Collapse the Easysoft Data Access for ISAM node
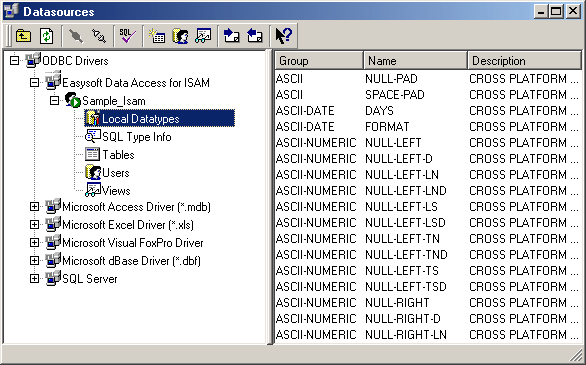 pyautogui.click(x=34, y=83)
